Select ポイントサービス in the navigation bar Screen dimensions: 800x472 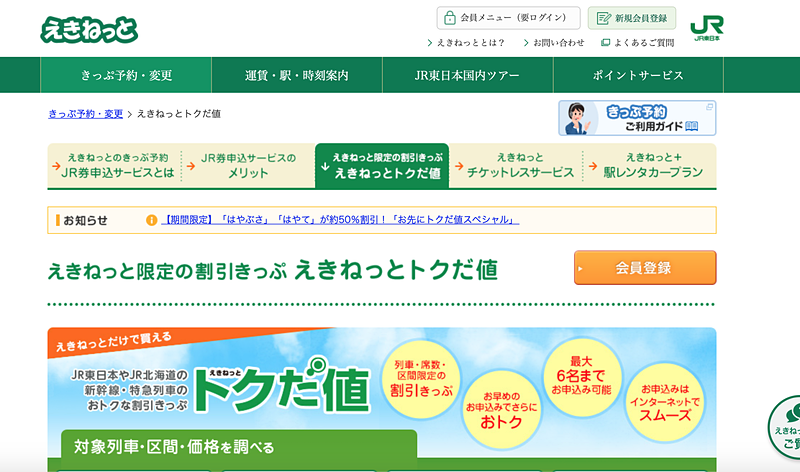tap(638, 75)
